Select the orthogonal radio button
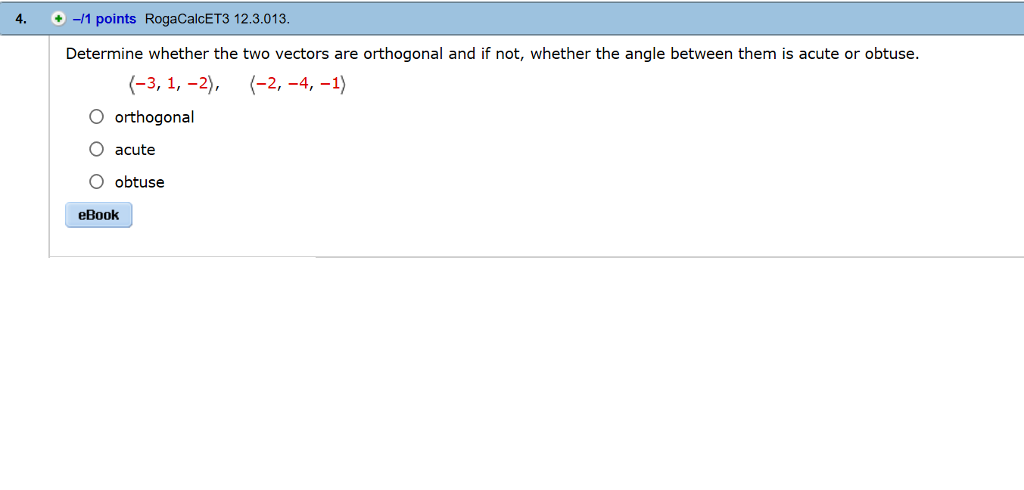The height and width of the screenshot is (490, 1024). pyautogui.click(x=96, y=117)
